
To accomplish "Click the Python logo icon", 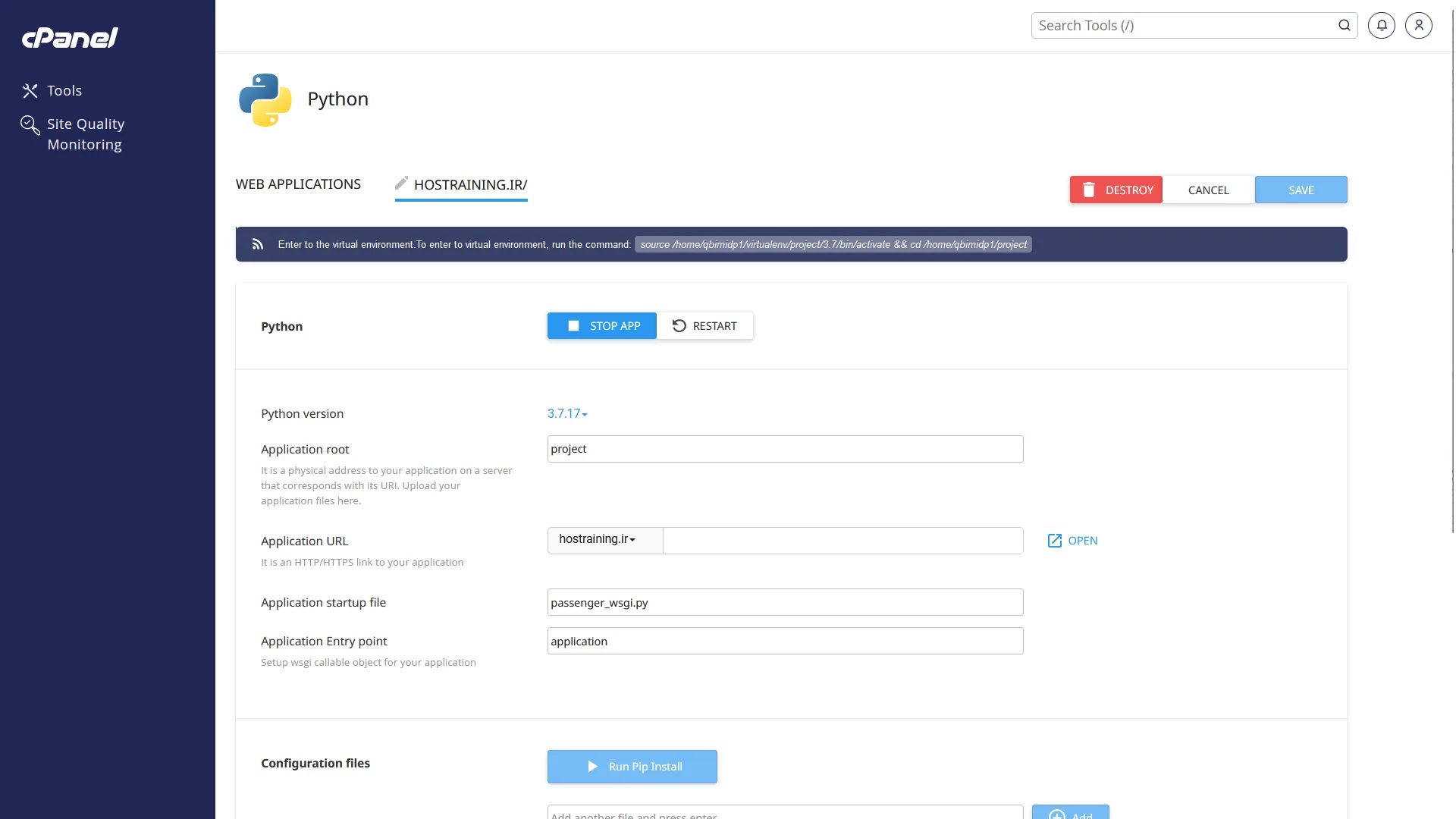I will [x=265, y=99].
